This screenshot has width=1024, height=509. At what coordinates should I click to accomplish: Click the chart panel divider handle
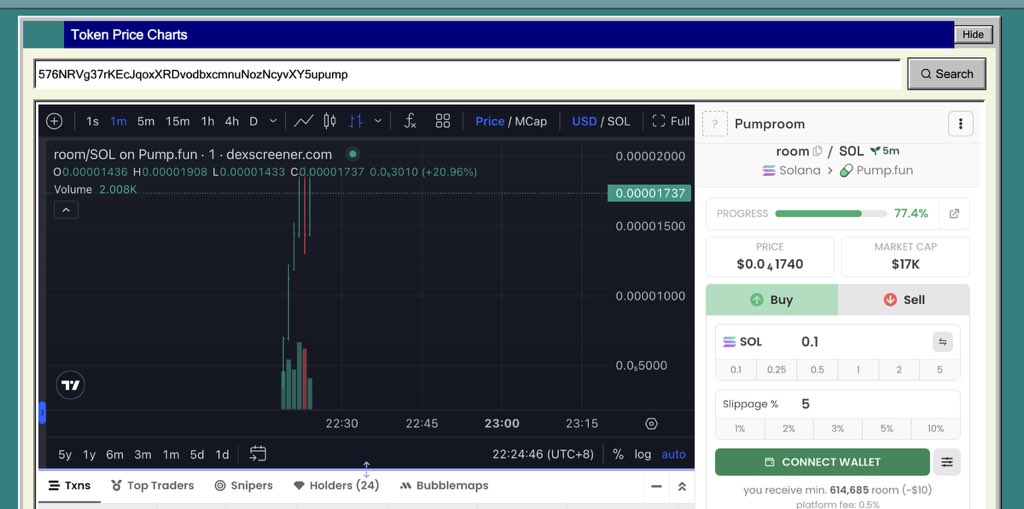tap(366, 468)
